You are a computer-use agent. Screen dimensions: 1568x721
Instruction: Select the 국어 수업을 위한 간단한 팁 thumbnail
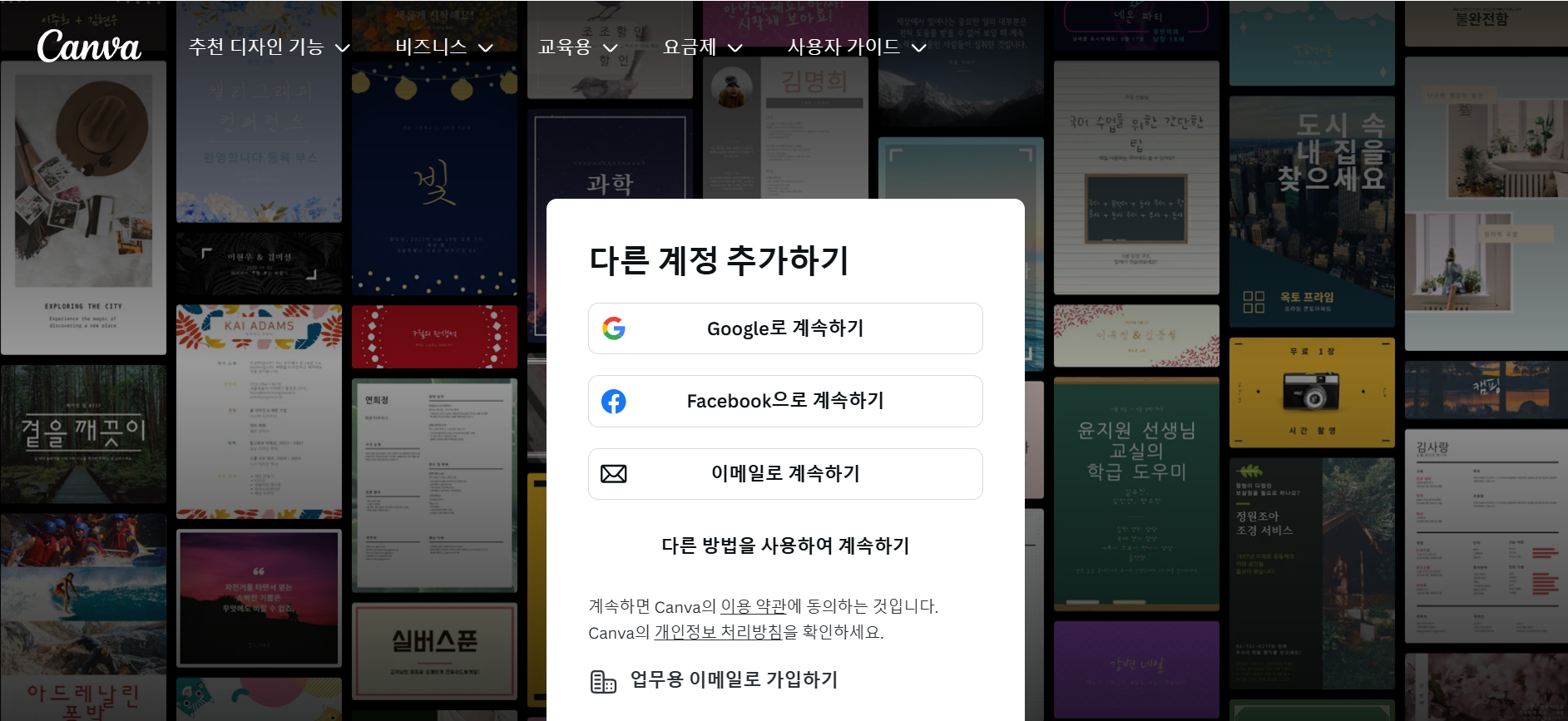coord(1136,178)
